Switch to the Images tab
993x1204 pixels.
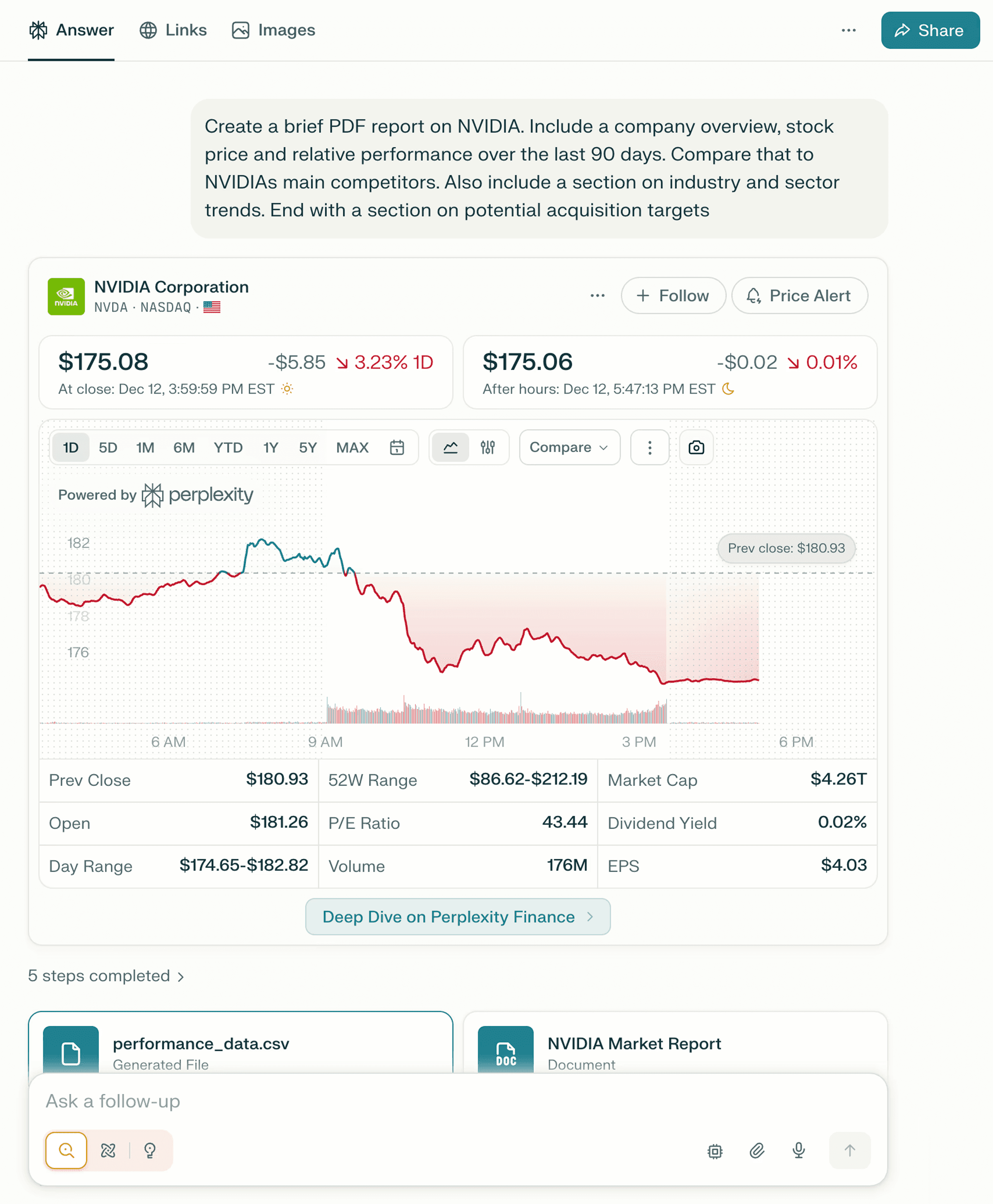click(273, 30)
